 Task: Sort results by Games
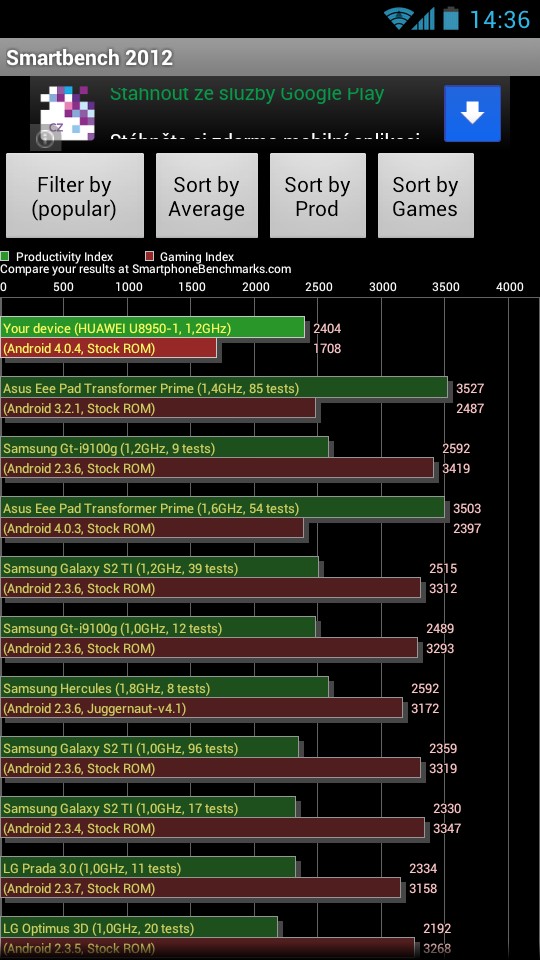[426, 196]
